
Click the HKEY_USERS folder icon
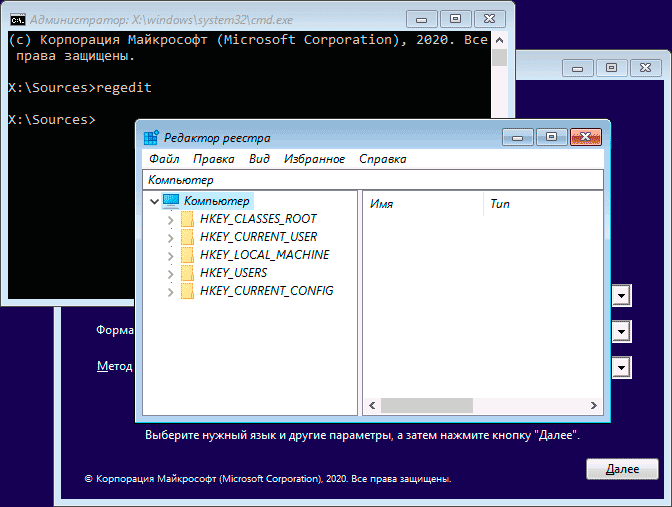coord(187,273)
